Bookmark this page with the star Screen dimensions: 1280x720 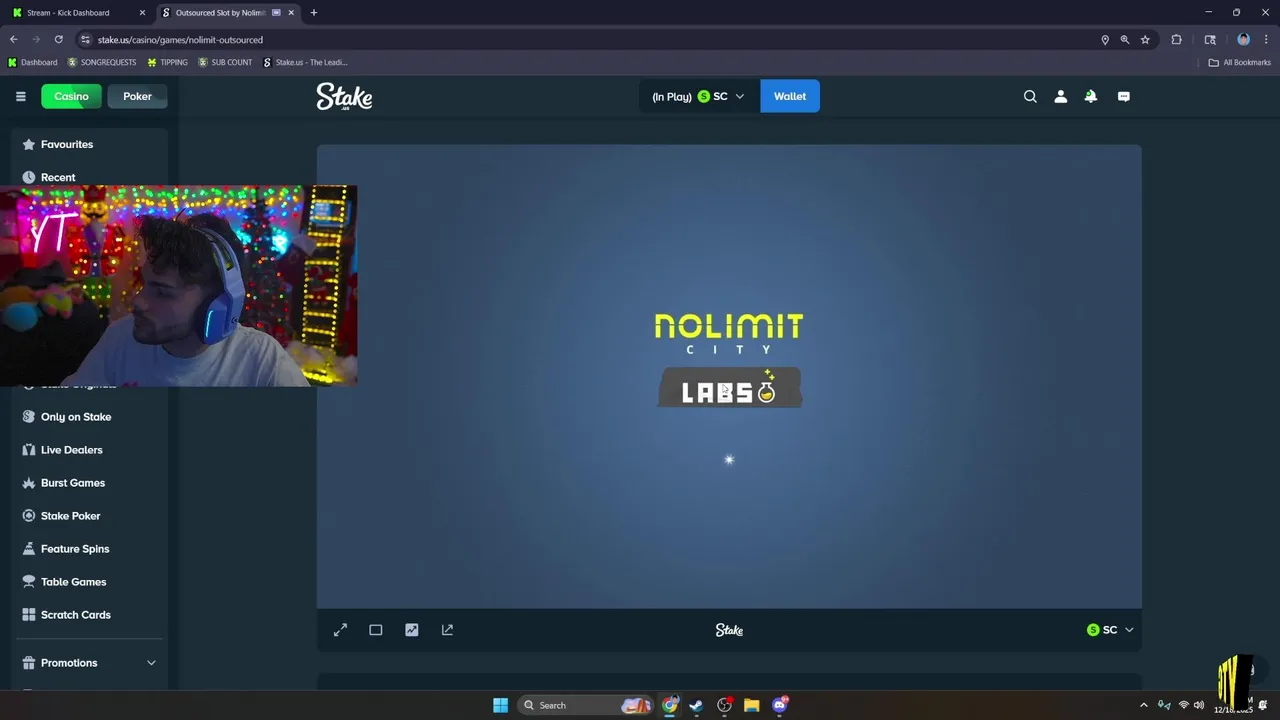(x=1145, y=40)
